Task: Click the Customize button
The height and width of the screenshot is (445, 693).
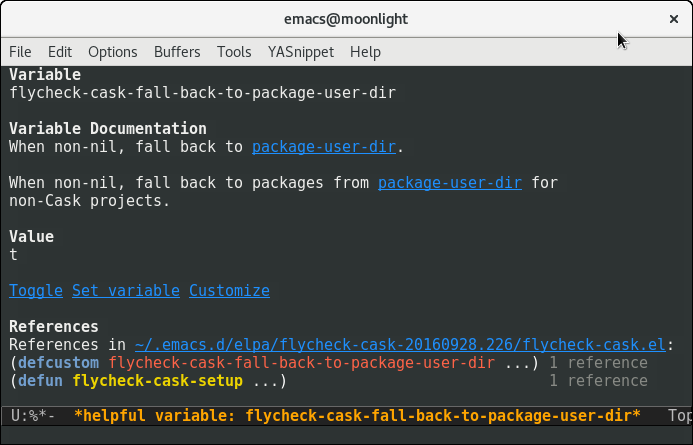Action: click(x=229, y=291)
